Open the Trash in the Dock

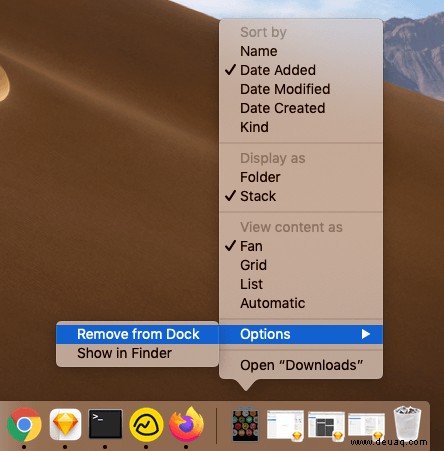click(407, 423)
